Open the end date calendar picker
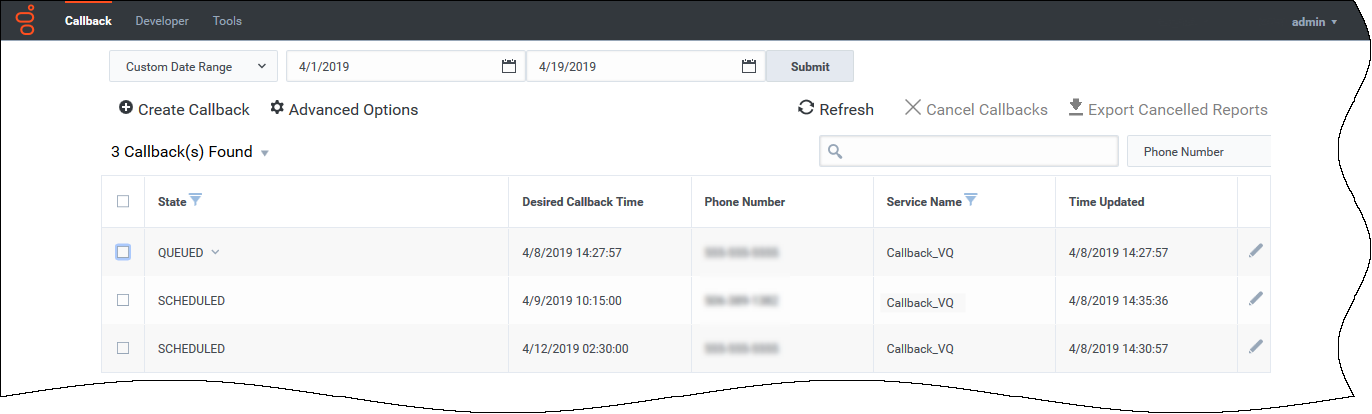 point(748,67)
